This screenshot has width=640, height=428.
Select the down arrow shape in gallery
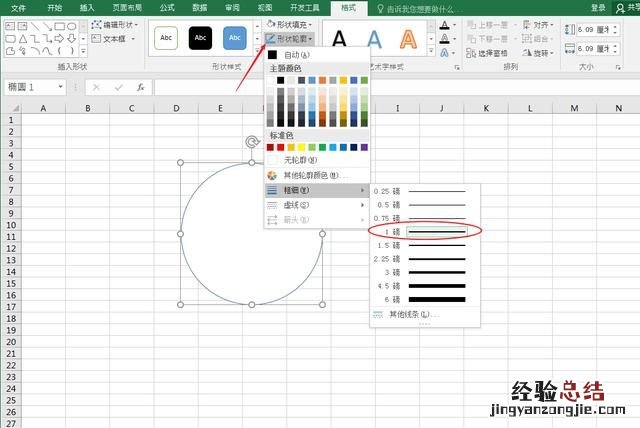click(72, 39)
